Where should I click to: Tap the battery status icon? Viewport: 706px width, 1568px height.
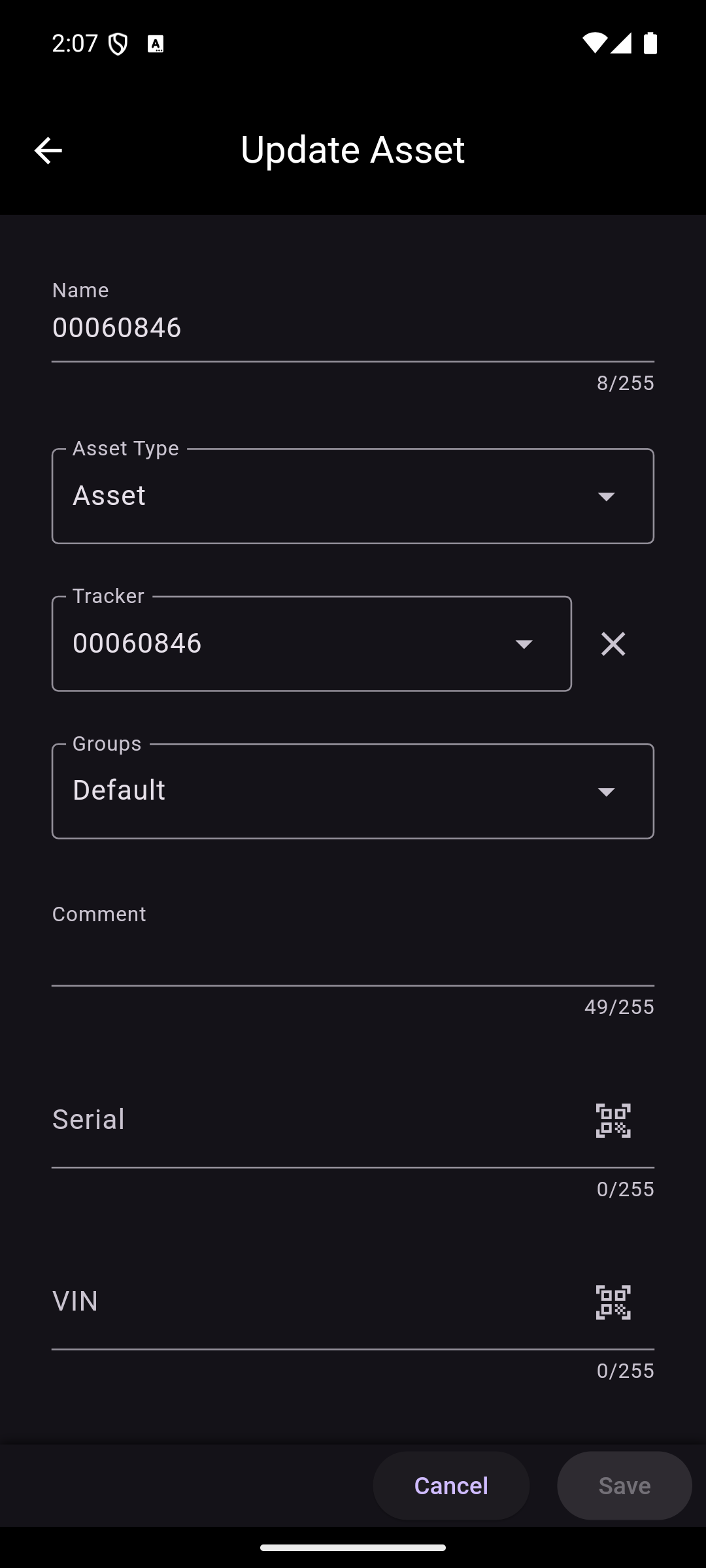click(x=650, y=43)
